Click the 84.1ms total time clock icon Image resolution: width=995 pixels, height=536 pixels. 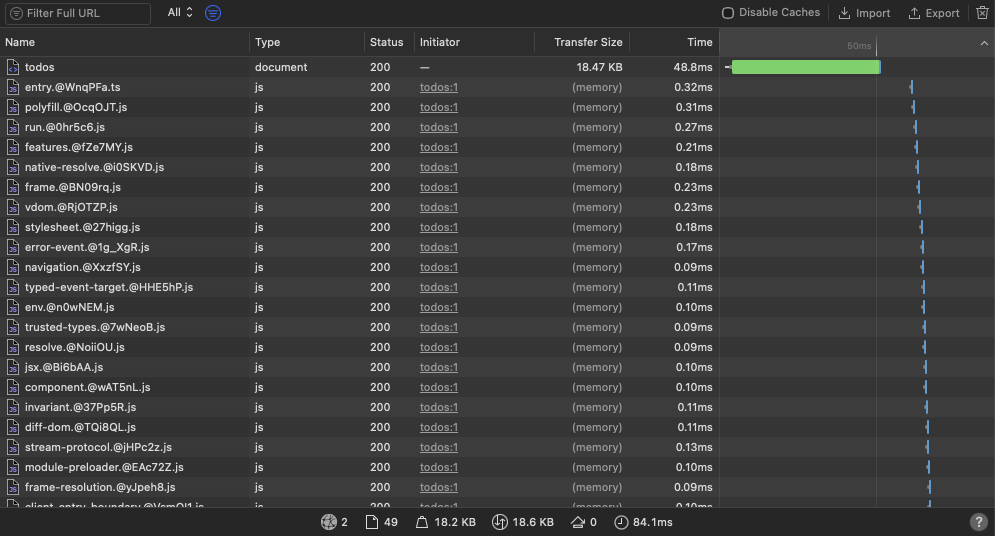pos(621,522)
